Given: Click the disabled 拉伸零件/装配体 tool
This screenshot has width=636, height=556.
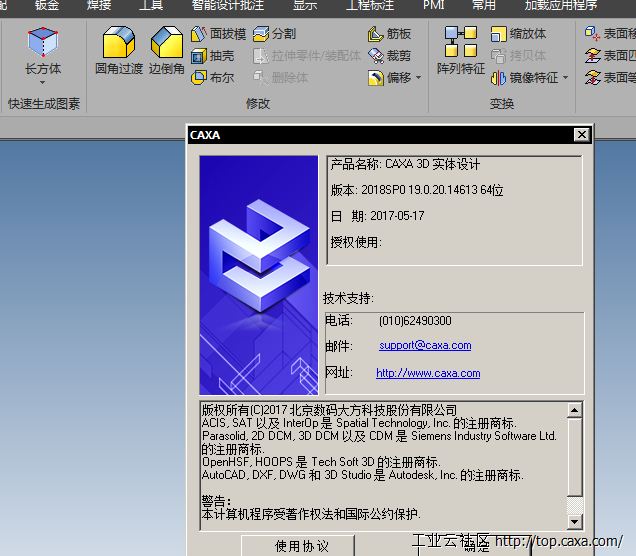Looking at the screenshot, I should 307,56.
